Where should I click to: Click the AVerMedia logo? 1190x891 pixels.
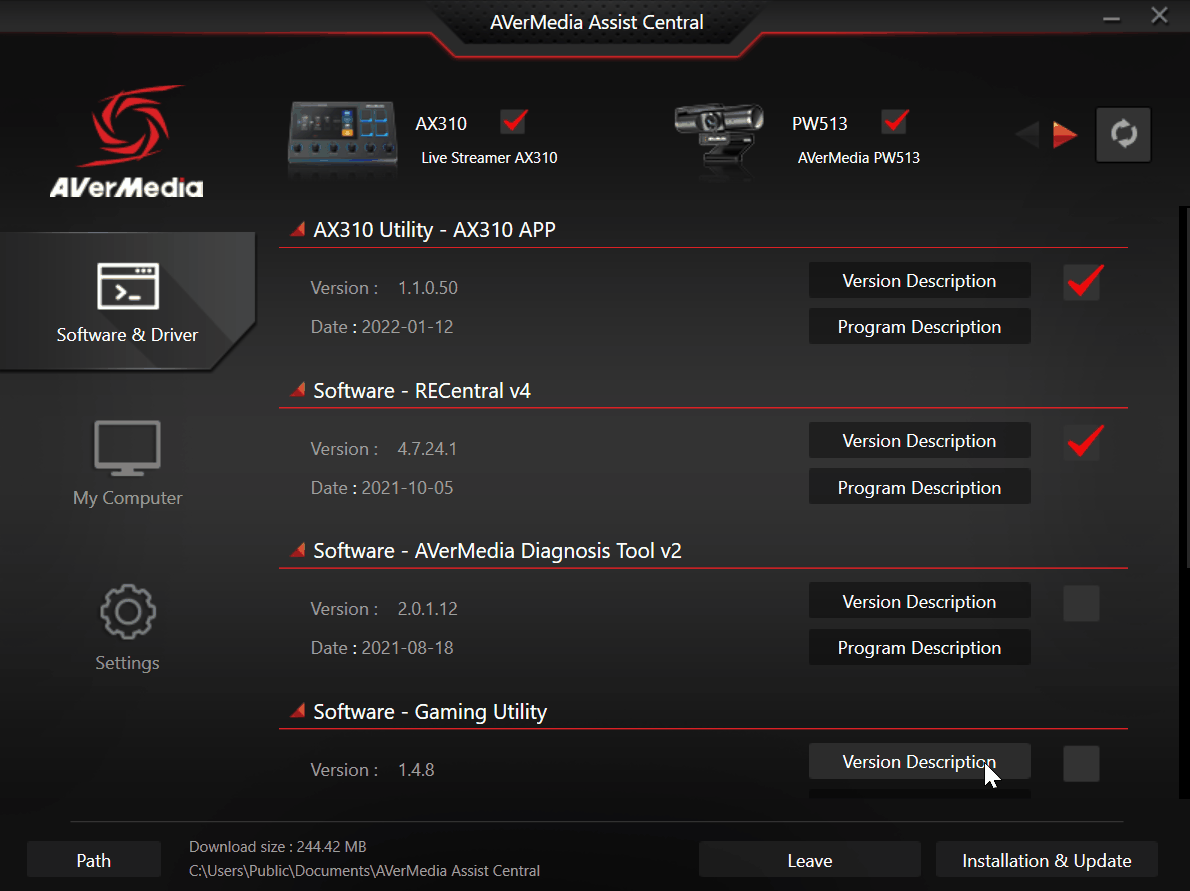(127, 142)
